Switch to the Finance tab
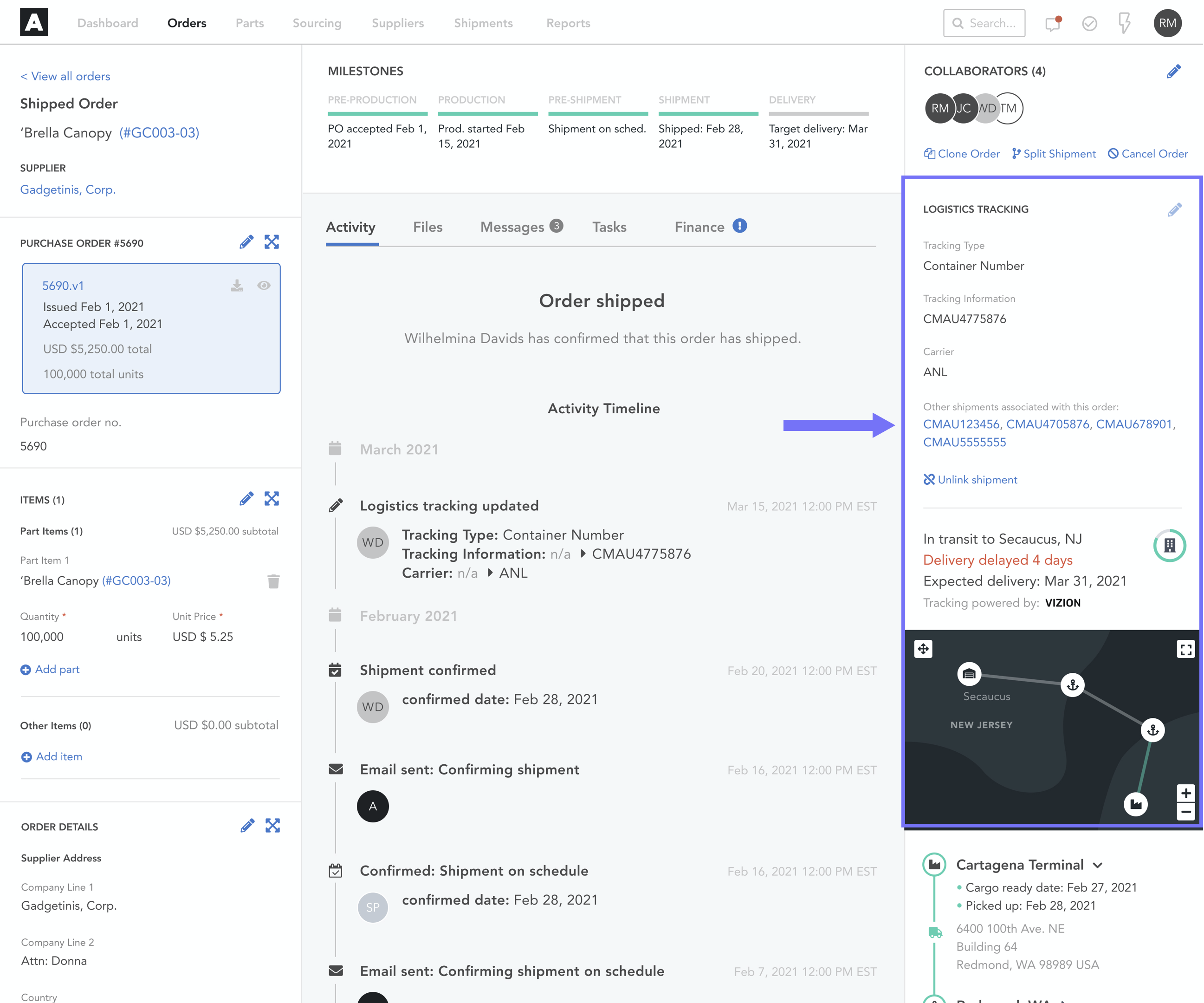Image resolution: width=1204 pixels, height=1003 pixels. (x=699, y=227)
